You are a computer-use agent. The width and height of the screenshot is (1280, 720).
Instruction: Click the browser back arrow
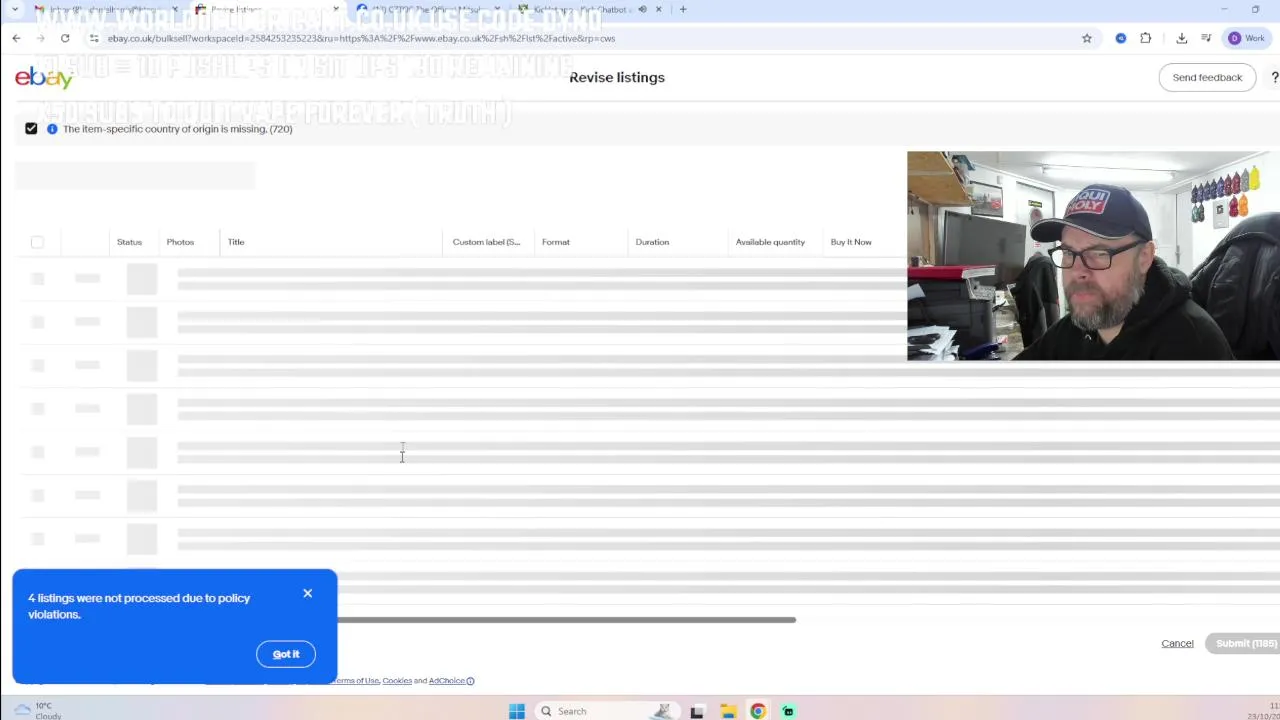pos(16,38)
